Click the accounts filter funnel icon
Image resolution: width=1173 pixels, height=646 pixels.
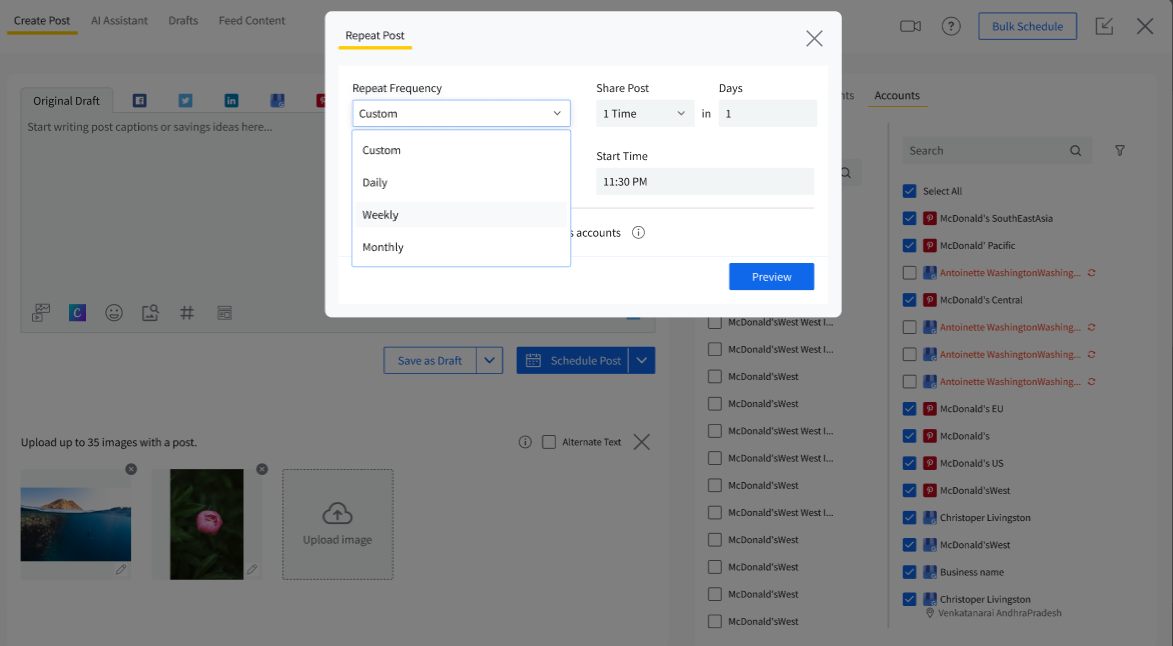pyautogui.click(x=1120, y=151)
